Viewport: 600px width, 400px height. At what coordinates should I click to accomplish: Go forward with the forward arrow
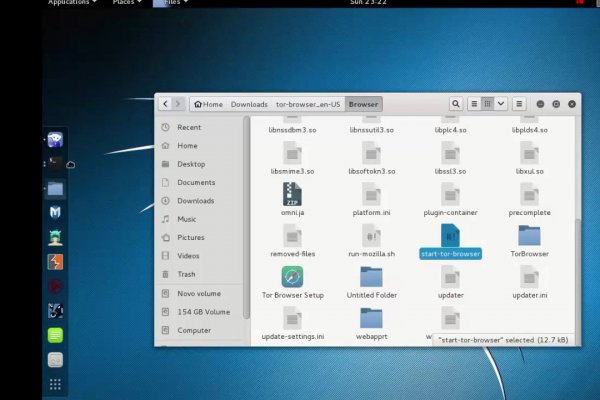tap(179, 104)
